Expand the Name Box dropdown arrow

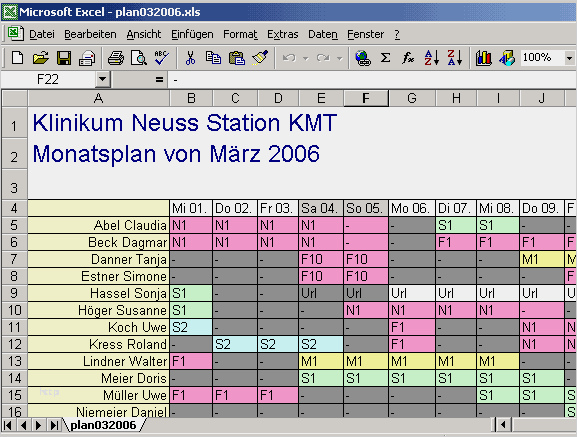click(x=103, y=79)
